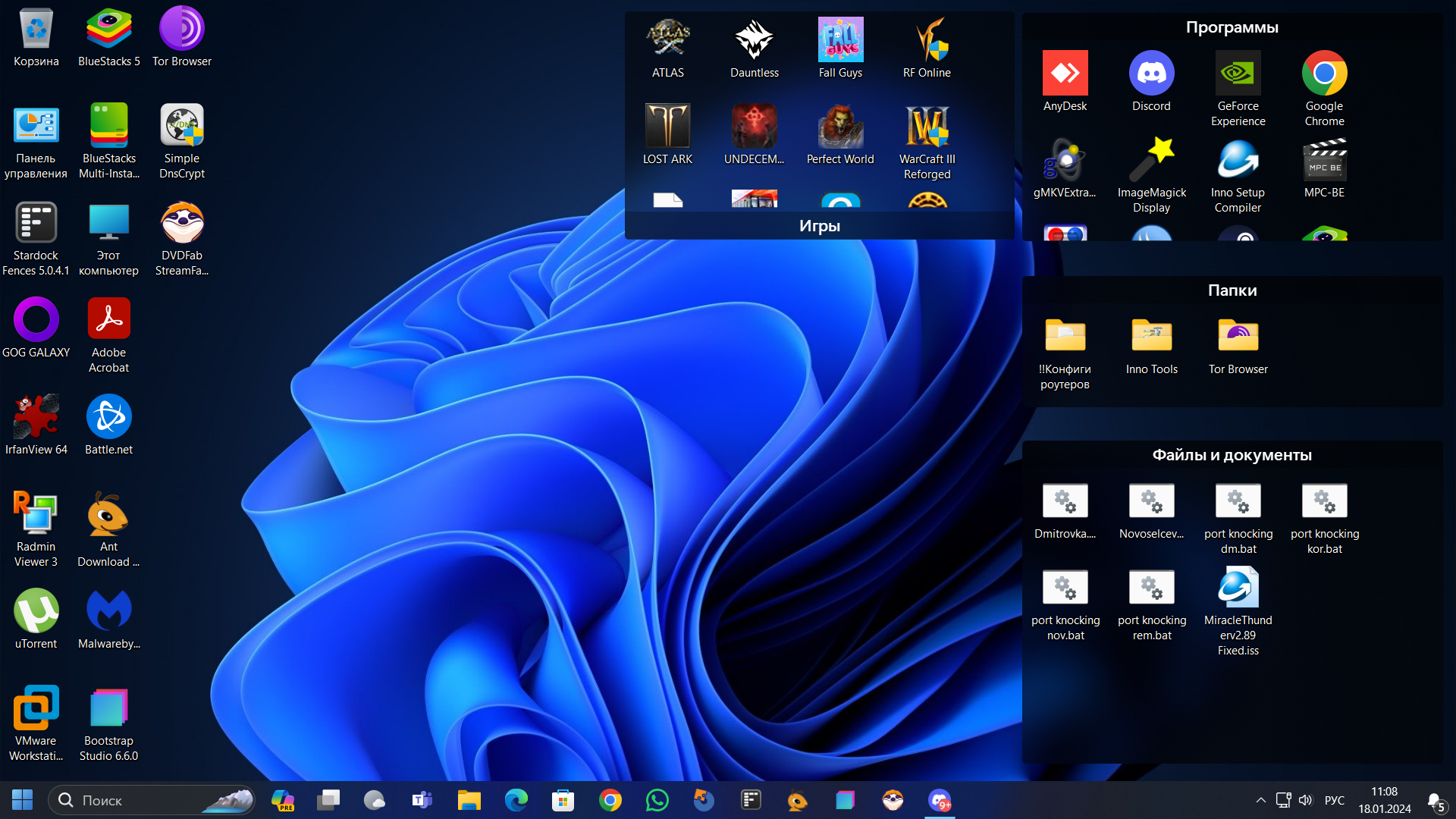Launch Fall Guys game icon
1456x819 pixels.
pos(840,40)
